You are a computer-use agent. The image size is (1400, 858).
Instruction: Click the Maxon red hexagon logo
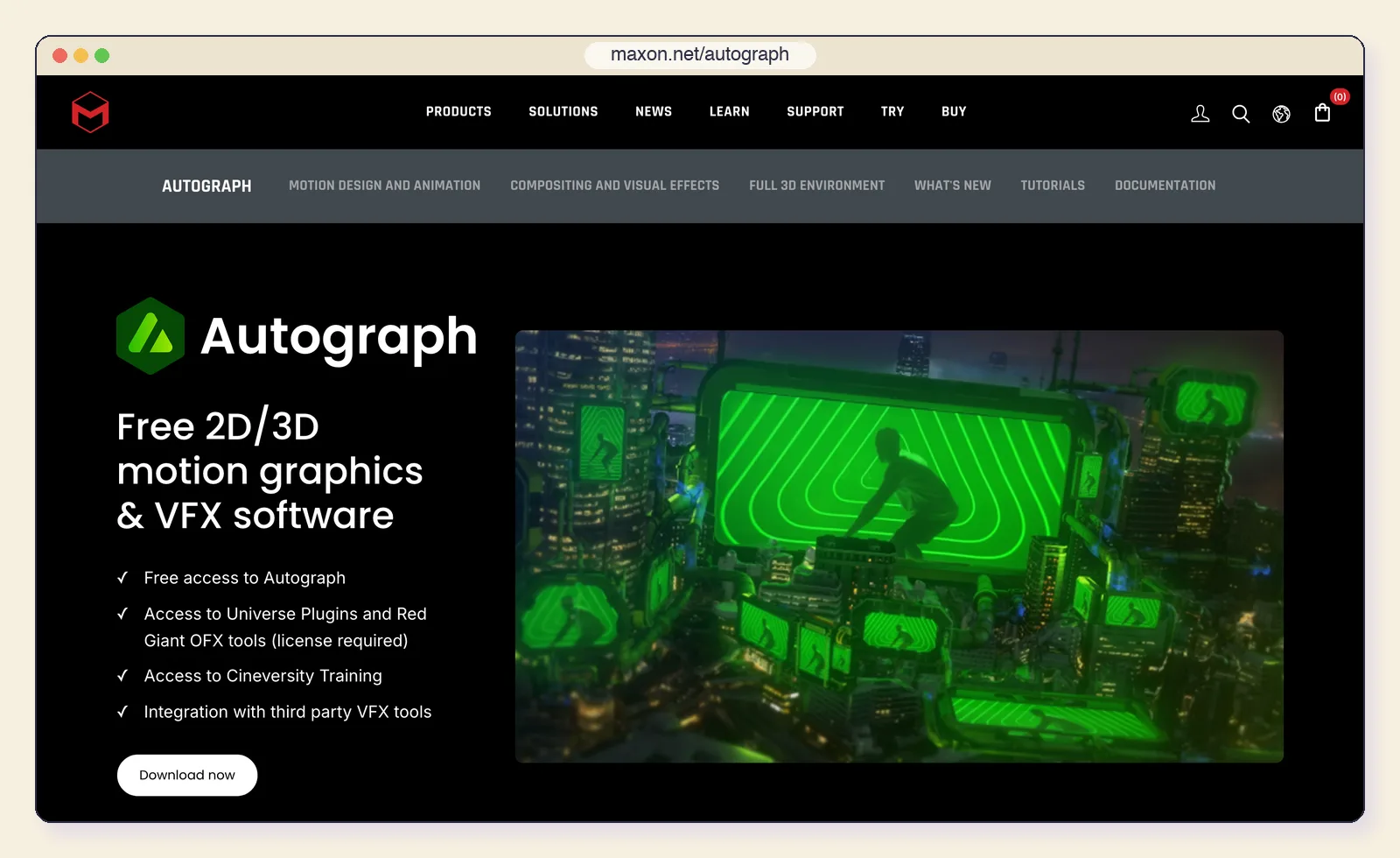coord(90,112)
